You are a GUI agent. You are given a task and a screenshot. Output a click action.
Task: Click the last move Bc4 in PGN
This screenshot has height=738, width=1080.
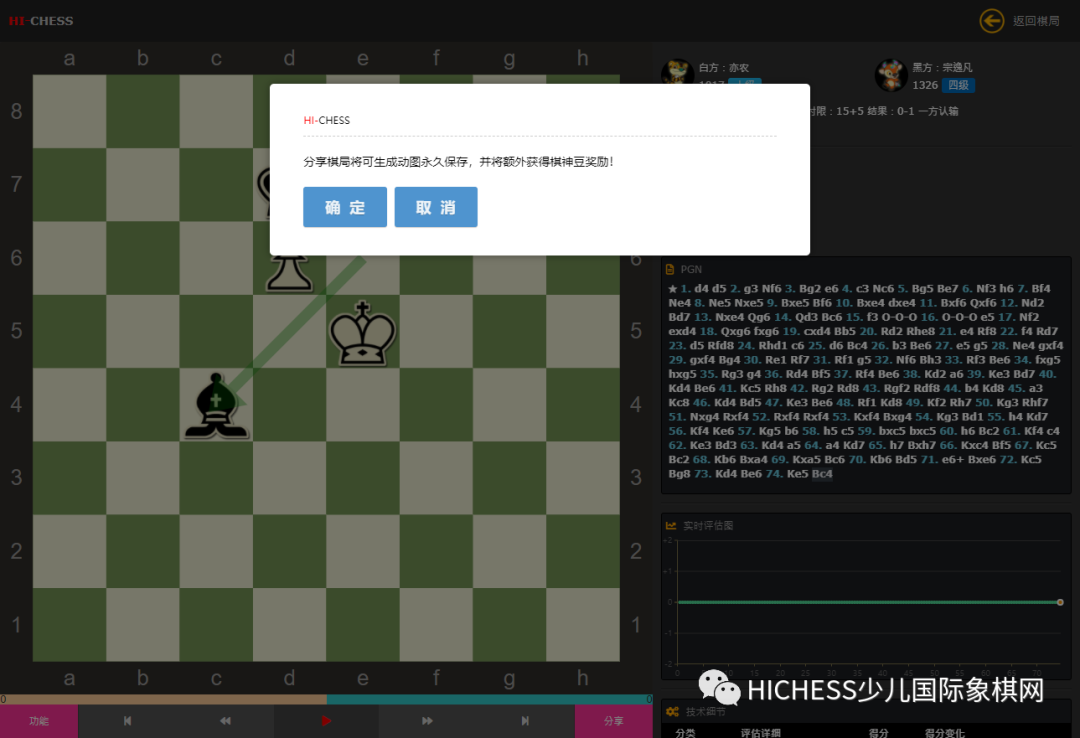(822, 474)
